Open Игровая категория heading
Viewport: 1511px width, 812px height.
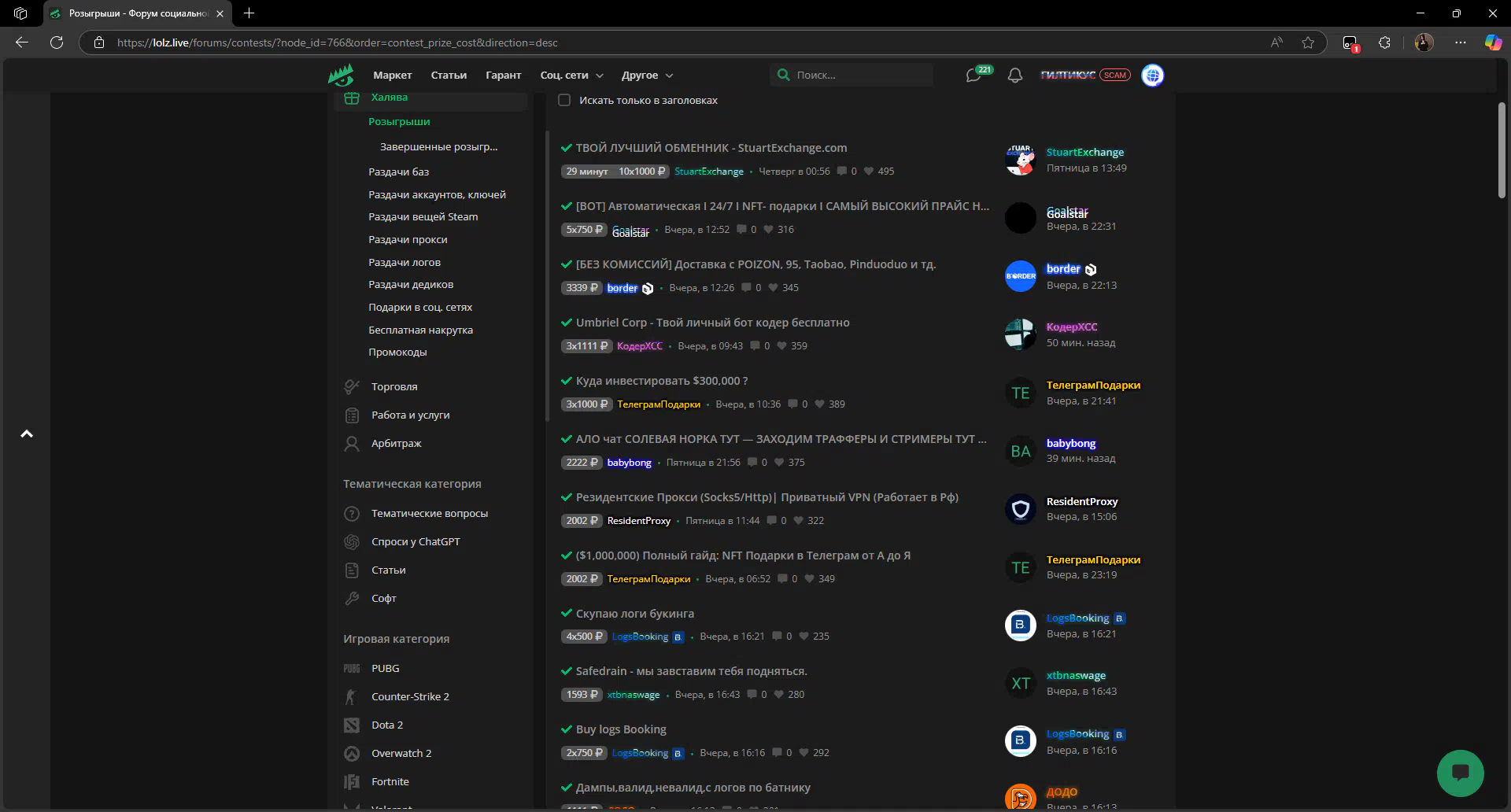(x=397, y=639)
